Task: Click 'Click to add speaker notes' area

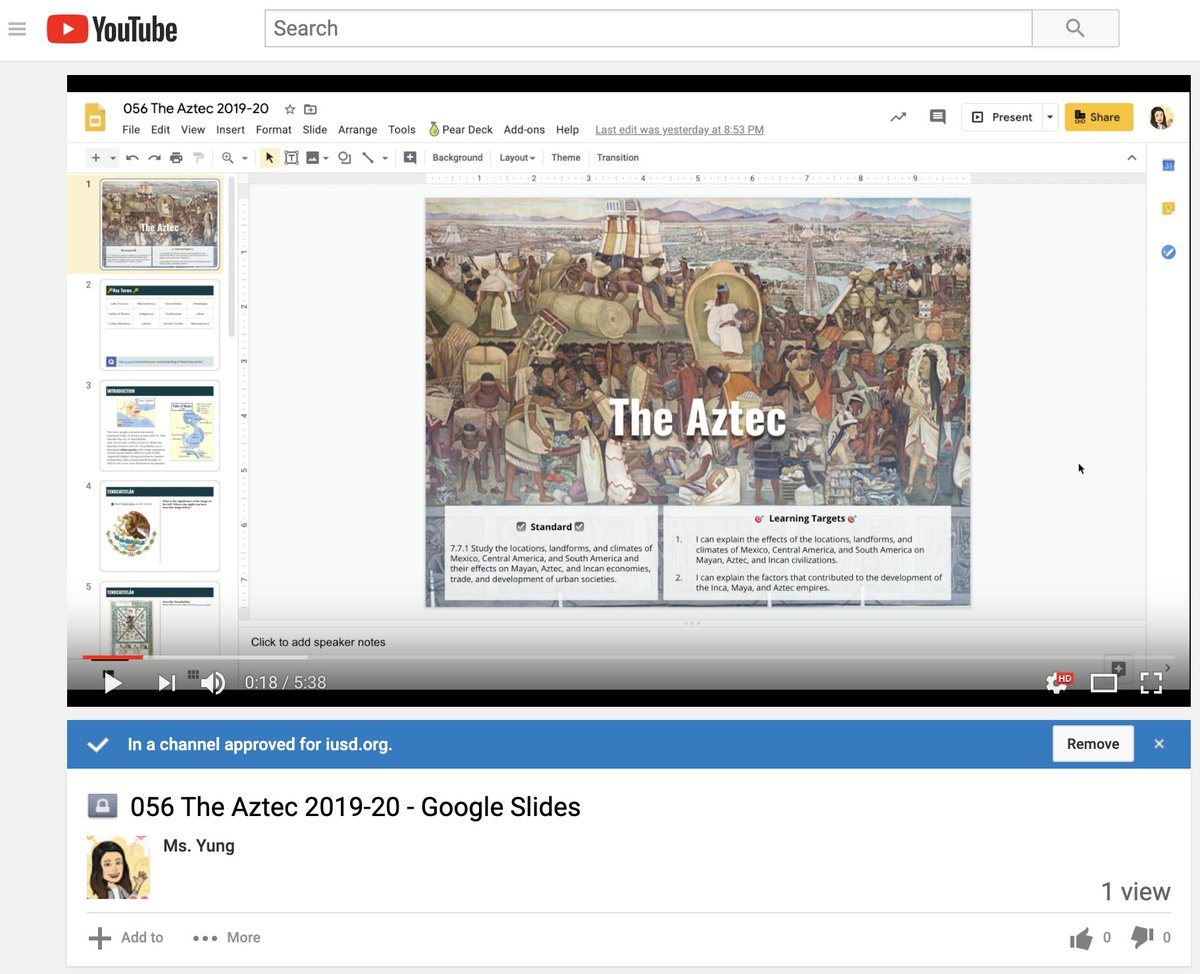Action: click(x=692, y=642)
